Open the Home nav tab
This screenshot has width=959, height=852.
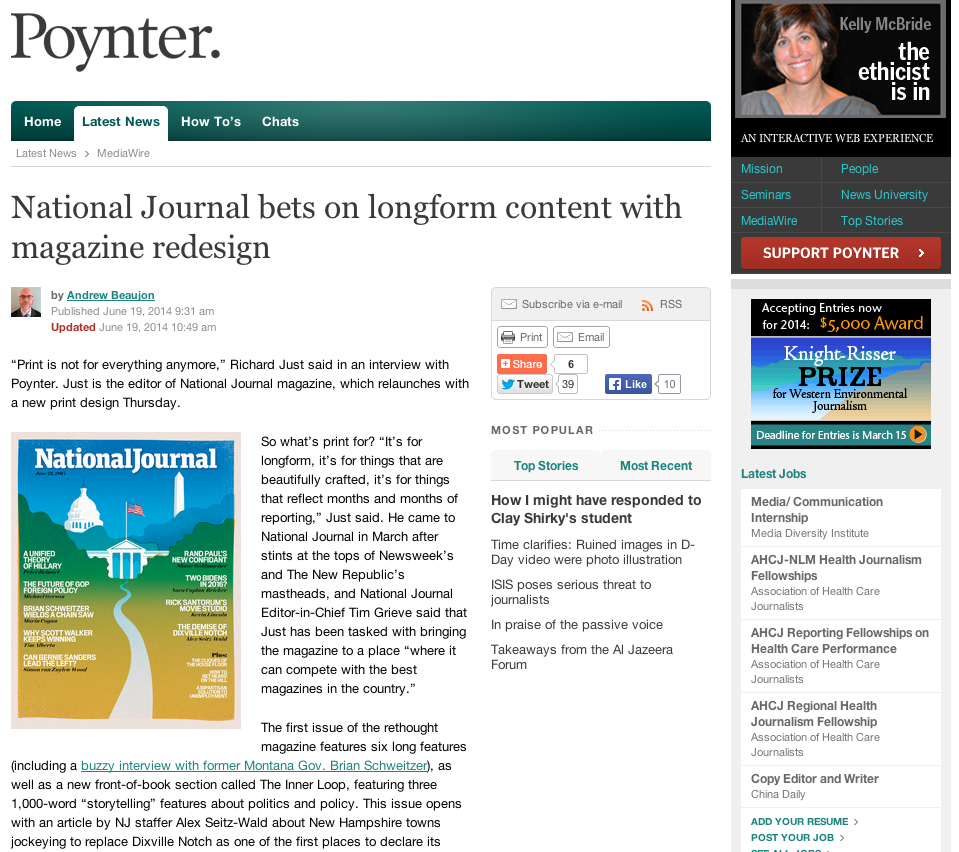[43, 122]
